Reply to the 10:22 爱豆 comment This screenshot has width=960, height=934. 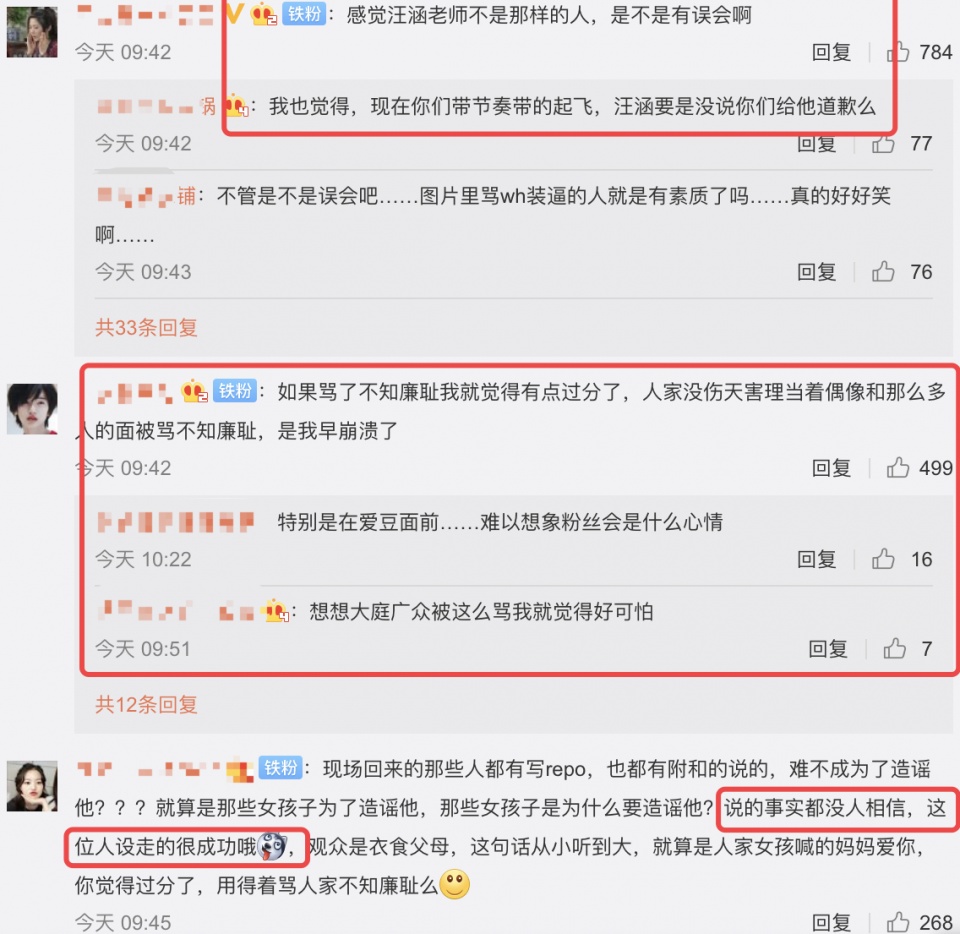pos(817,559)
